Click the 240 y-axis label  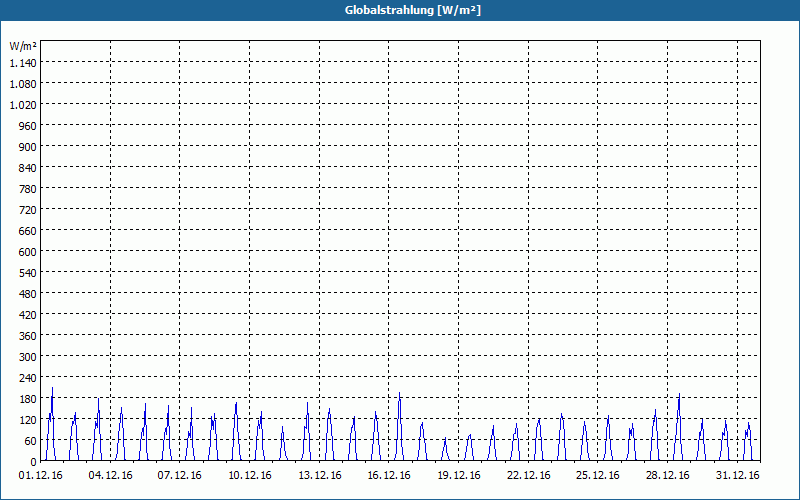(28, 378)
